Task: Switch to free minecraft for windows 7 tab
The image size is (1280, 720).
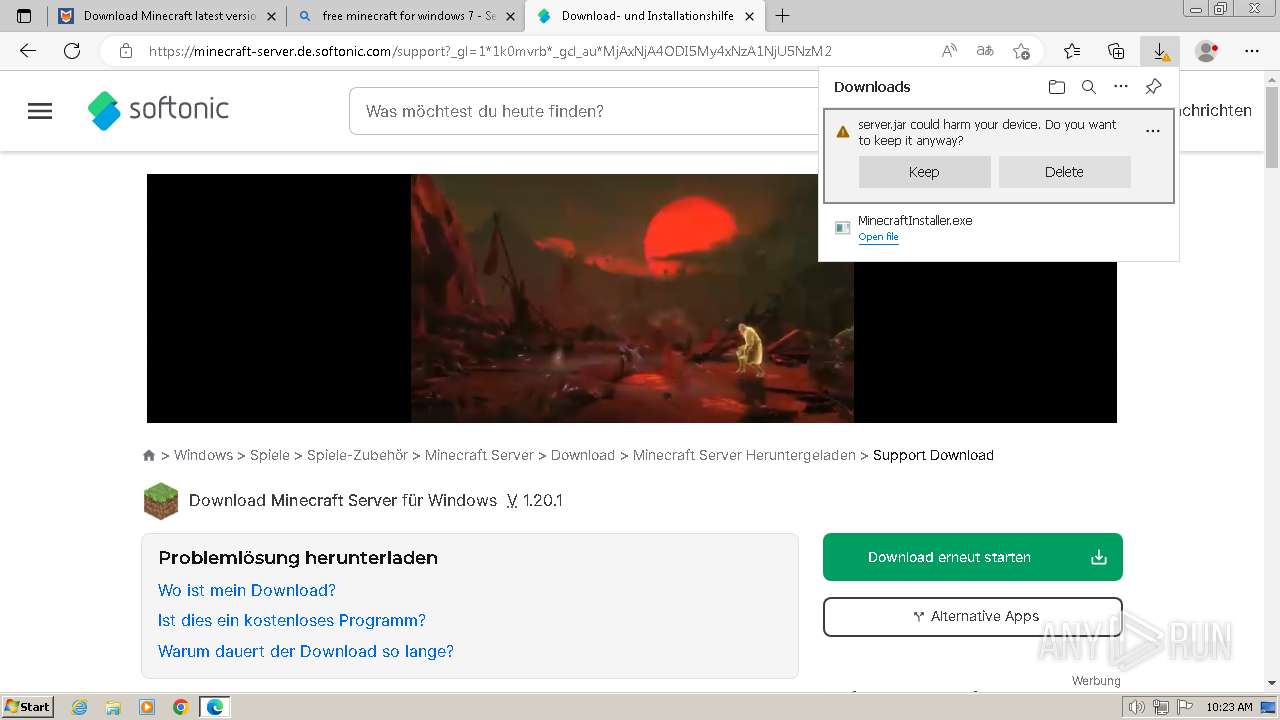Action: coord(405,16)
